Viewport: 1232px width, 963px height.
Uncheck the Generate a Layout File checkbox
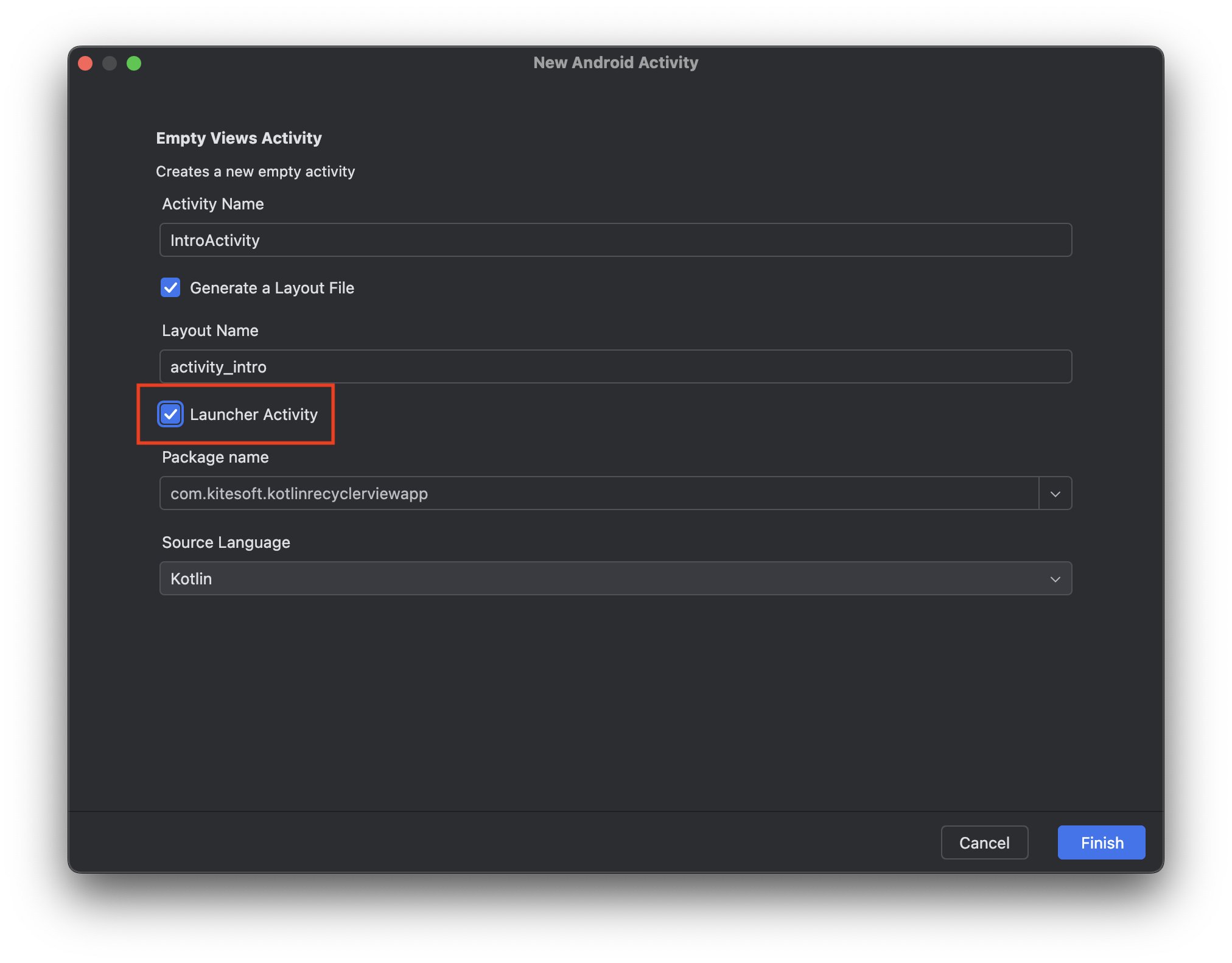[x=170, y=288]
